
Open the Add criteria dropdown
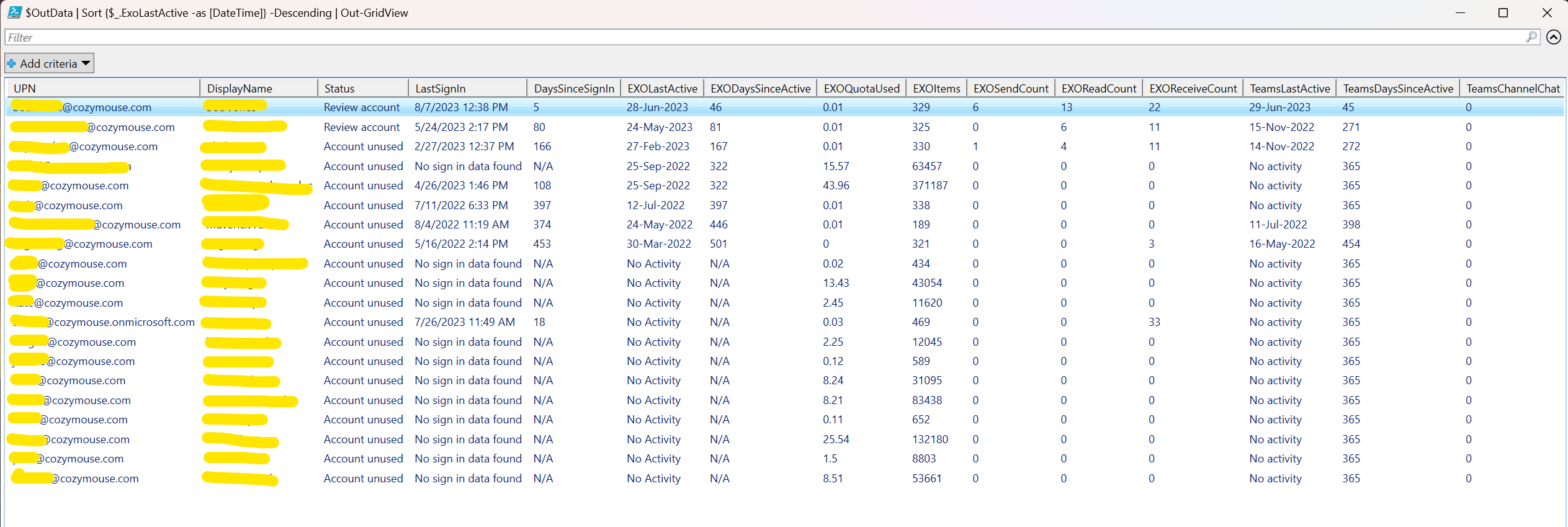coord(50,63)
